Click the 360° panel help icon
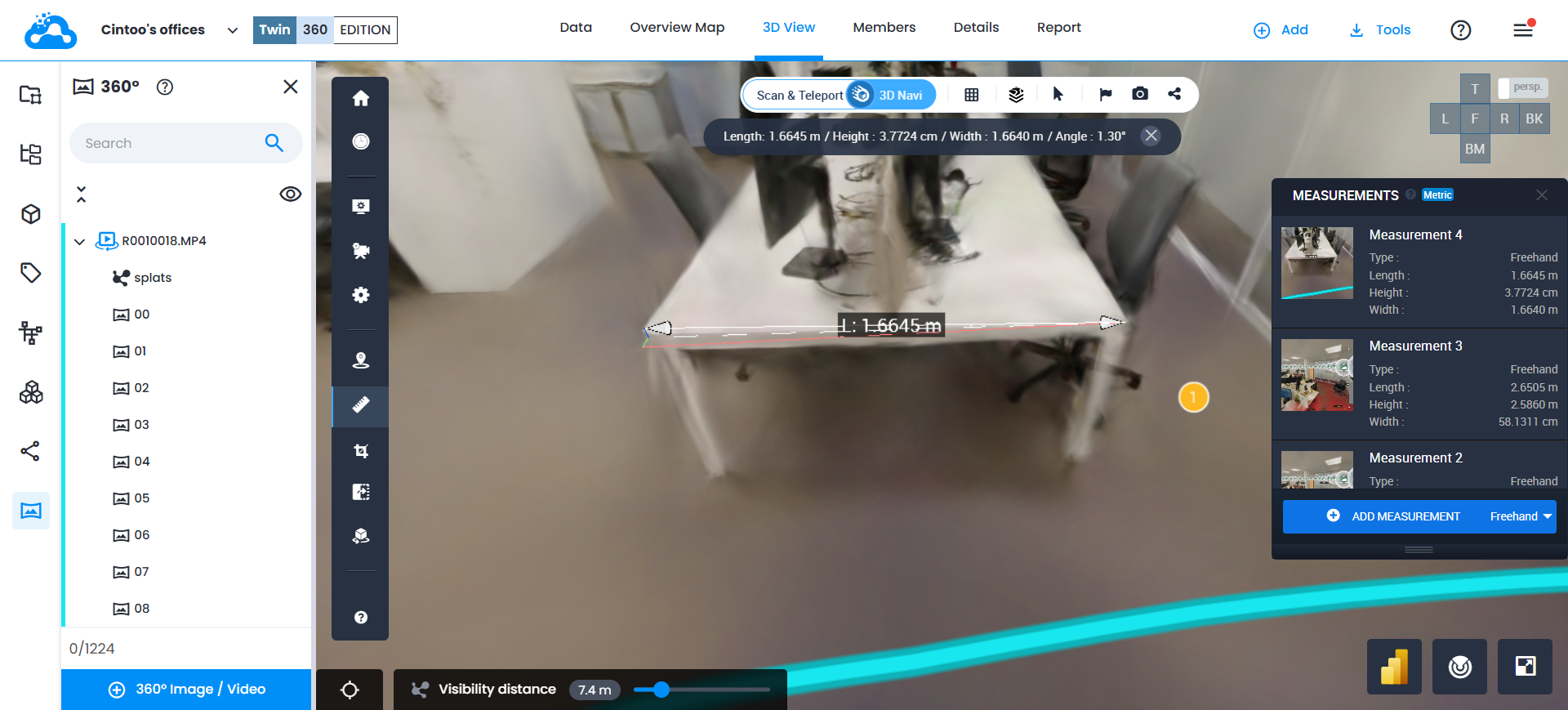The width and height of the screenshot is (1568, 710). [x=165, y=87]
